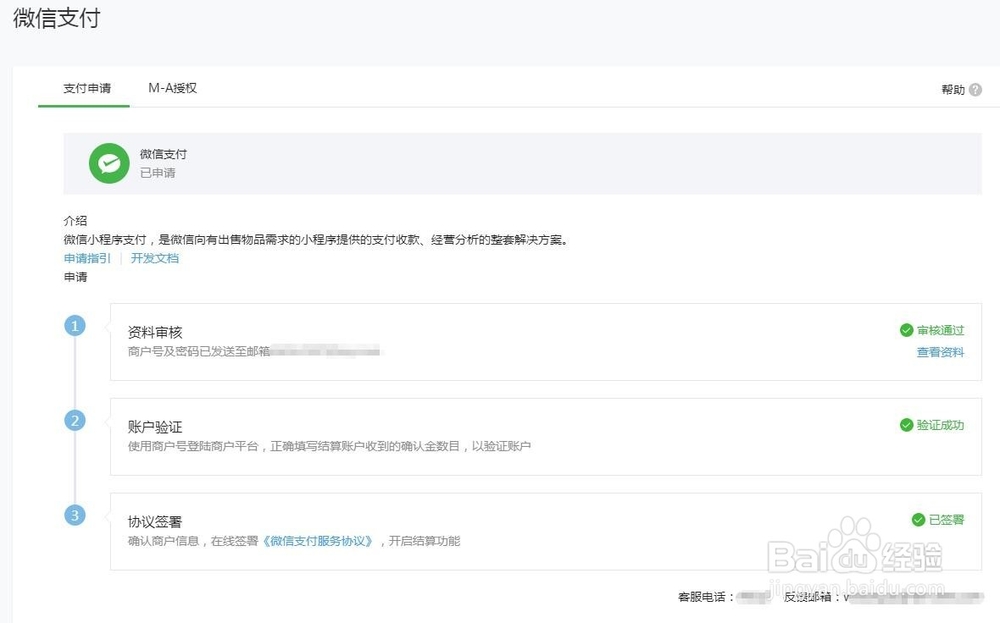Click the 微信支付 page title
This screenshot has height=623, width=1000.
click(x=57, y=18)
